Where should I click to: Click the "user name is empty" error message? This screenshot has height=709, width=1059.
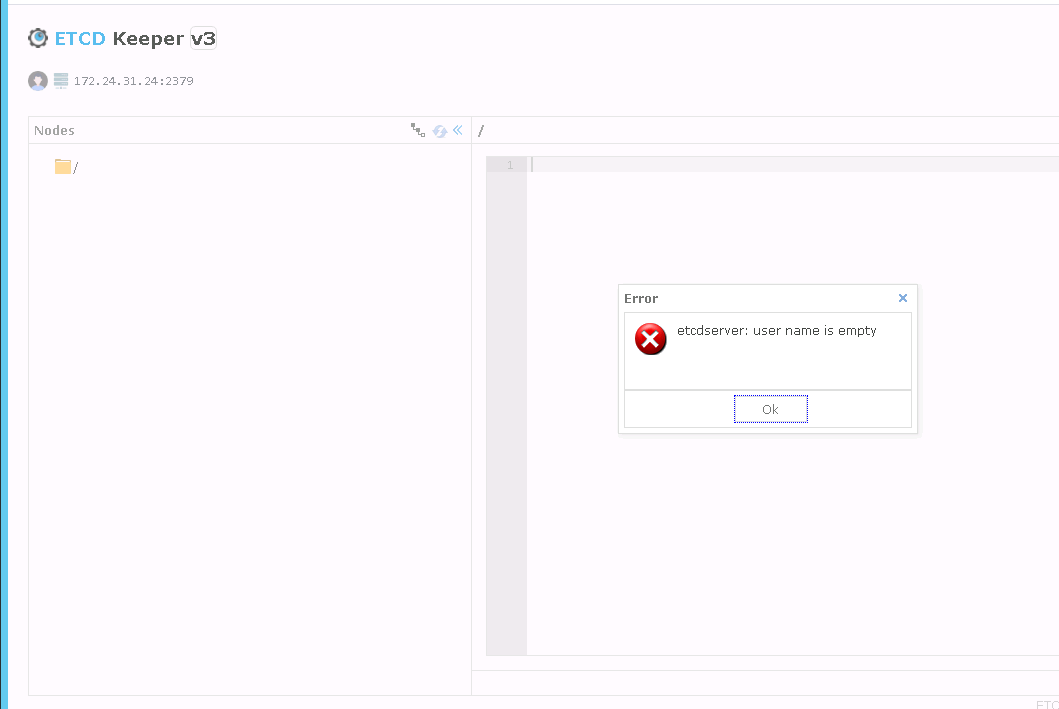(x=776, y=331)
